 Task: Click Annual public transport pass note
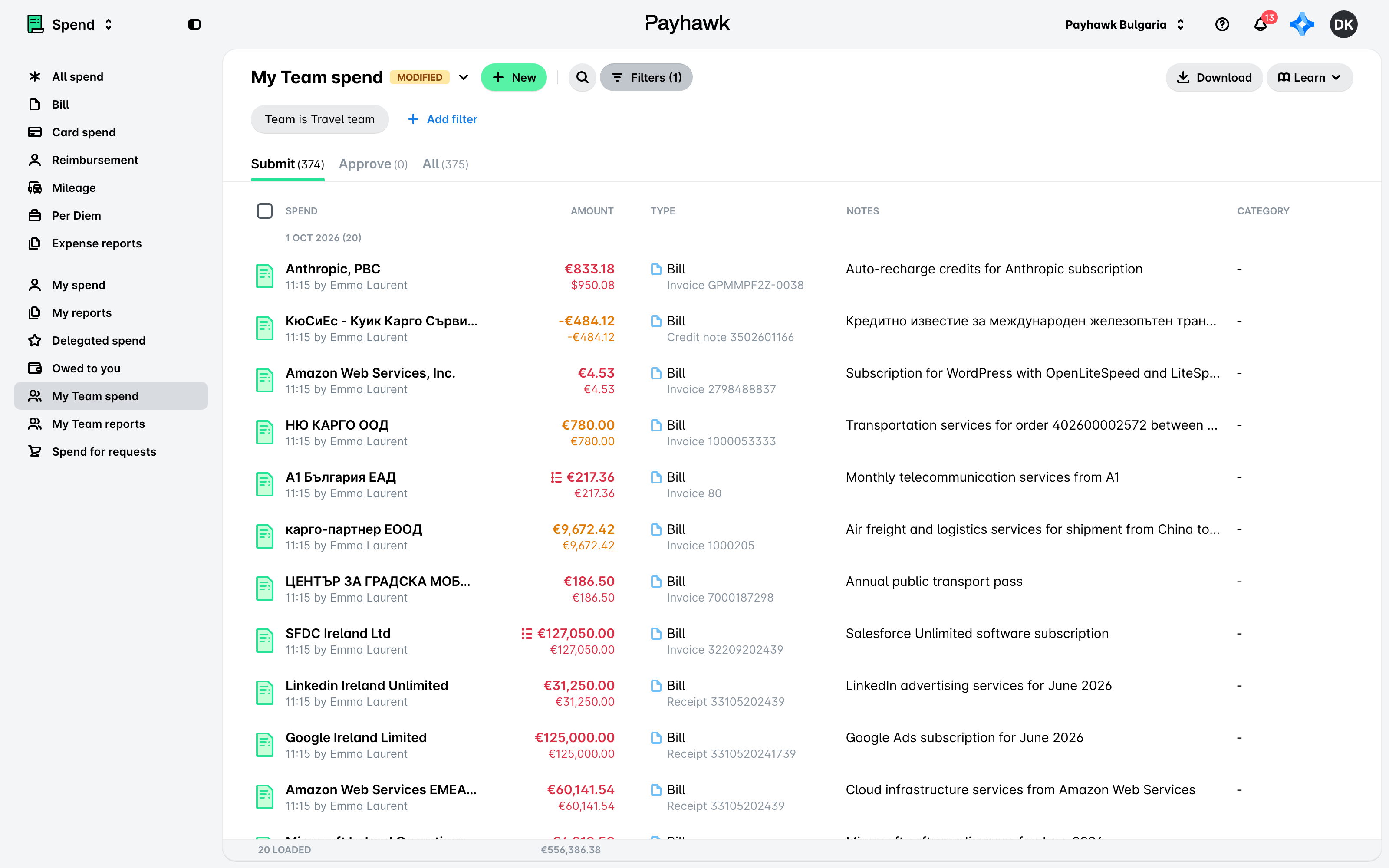pyautogui.click(x=934, y=582)
